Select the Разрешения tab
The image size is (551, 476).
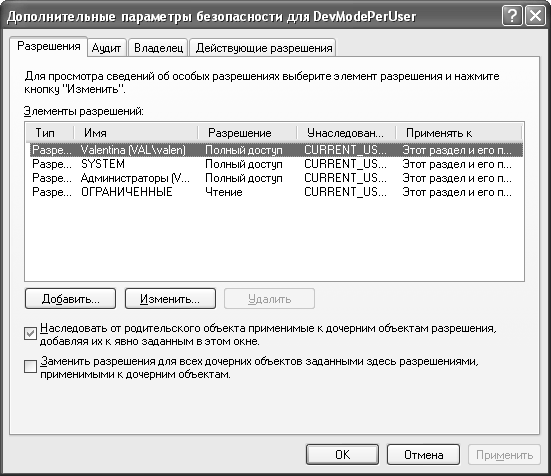48,46
